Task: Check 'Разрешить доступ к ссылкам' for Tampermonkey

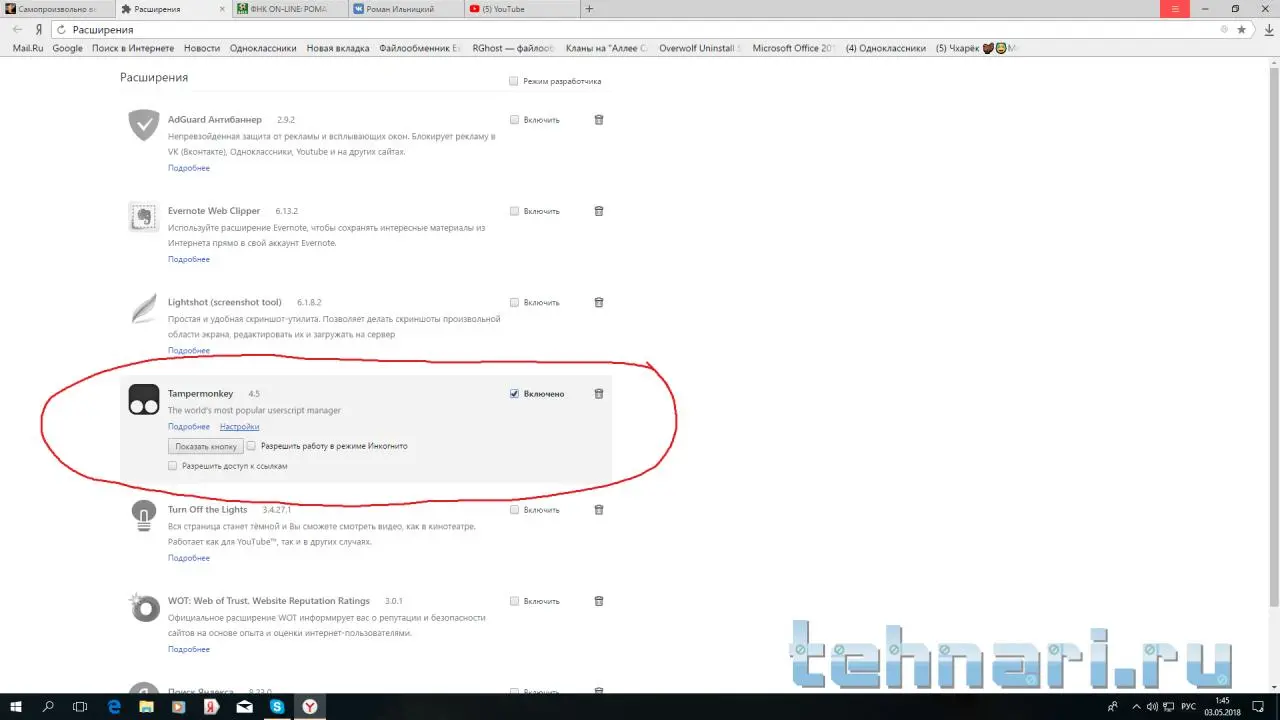Action: (x=173, y=466)
